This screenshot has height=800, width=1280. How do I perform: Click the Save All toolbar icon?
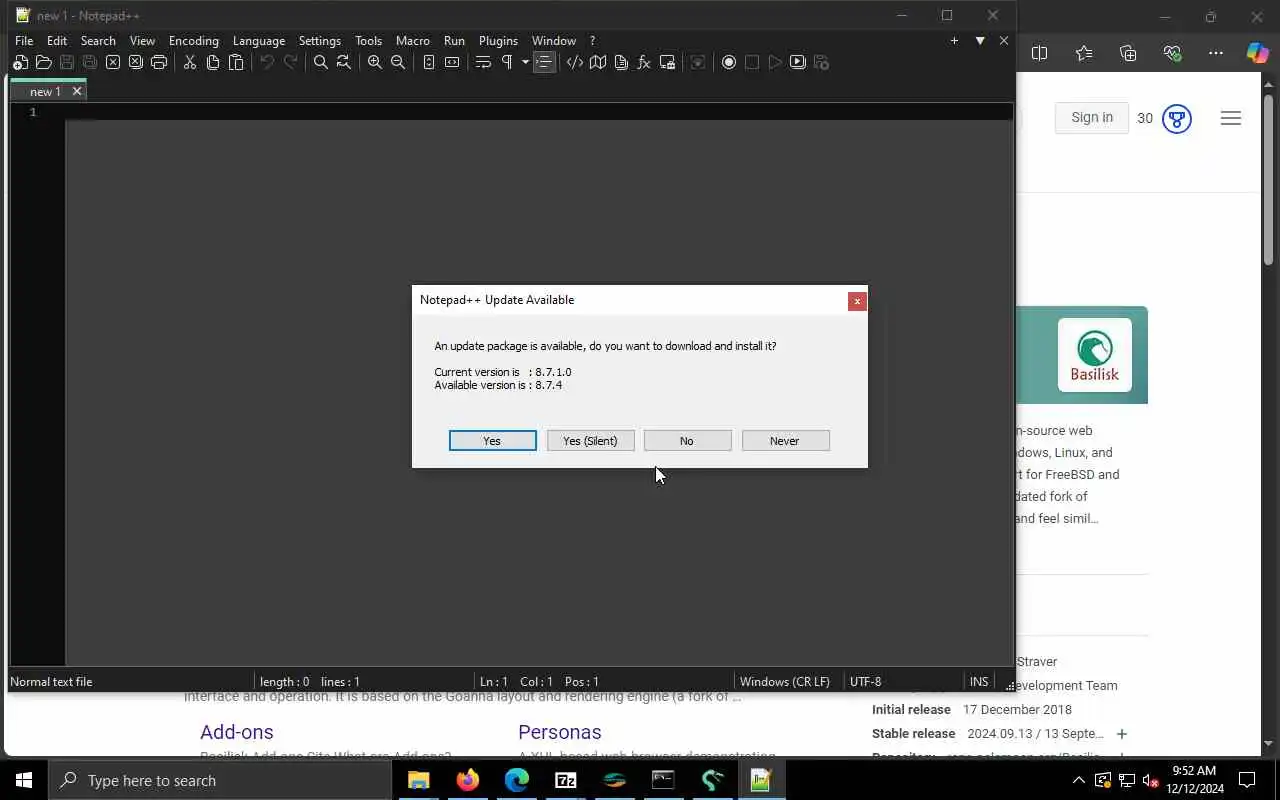(x=90, y=62)
